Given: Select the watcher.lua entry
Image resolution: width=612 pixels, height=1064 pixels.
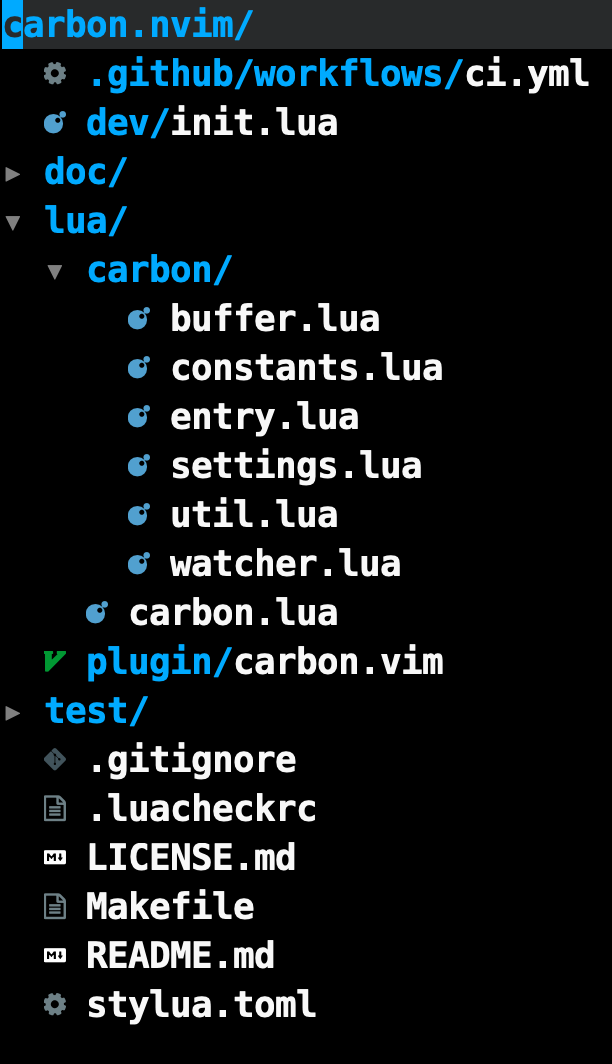Looking at the screenshot, I should (286, 563).
